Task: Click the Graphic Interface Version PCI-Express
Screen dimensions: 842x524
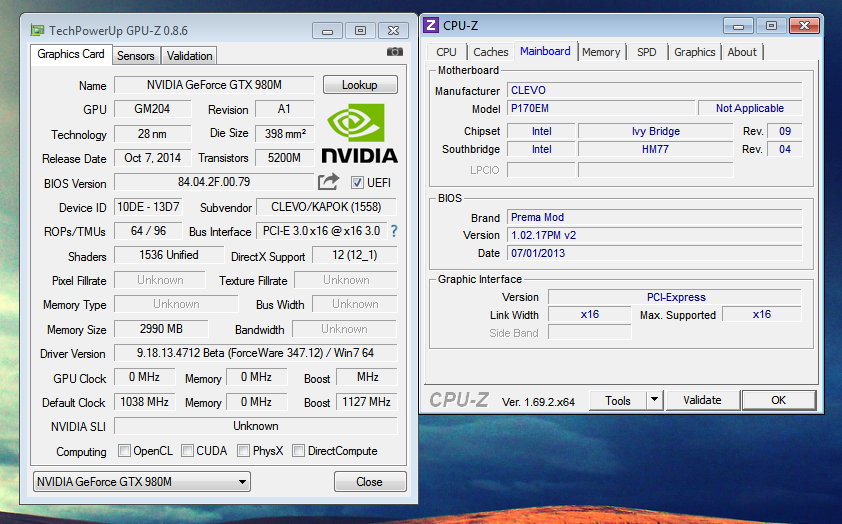Action: point(675,297)
